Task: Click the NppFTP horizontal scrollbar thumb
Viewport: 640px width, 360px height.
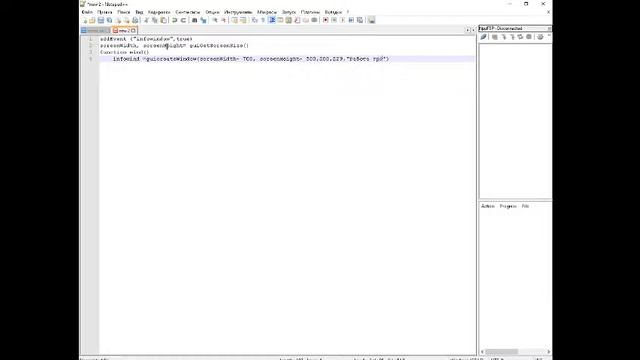Action: click(x=502, y=351)
